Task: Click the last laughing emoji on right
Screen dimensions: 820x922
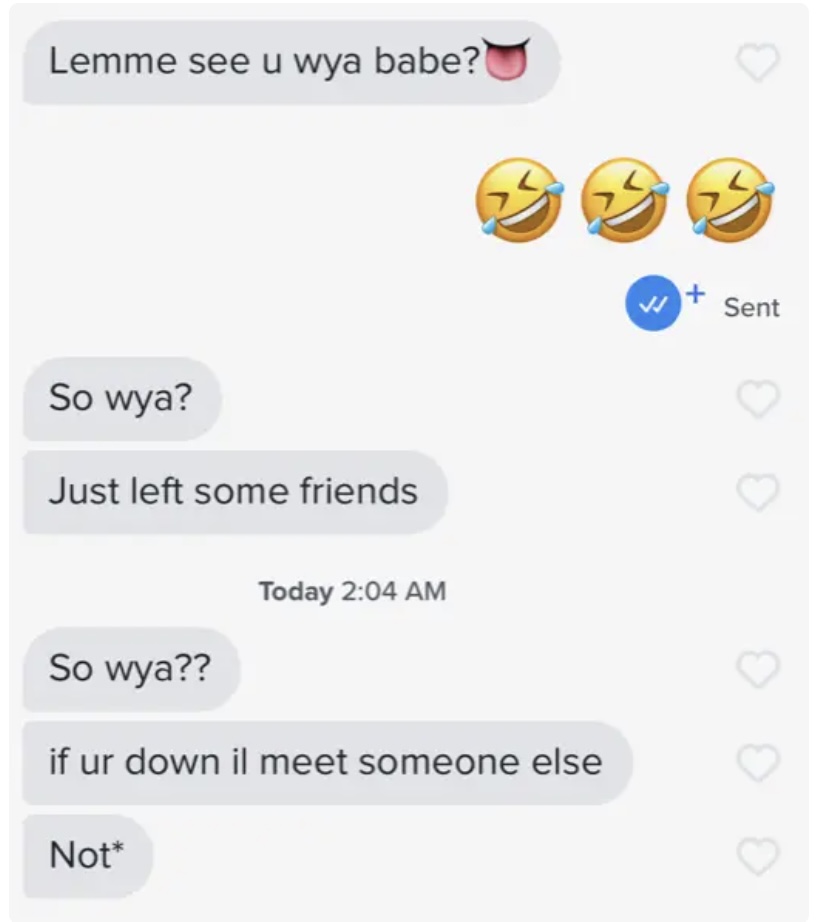Action: (730, 200)
